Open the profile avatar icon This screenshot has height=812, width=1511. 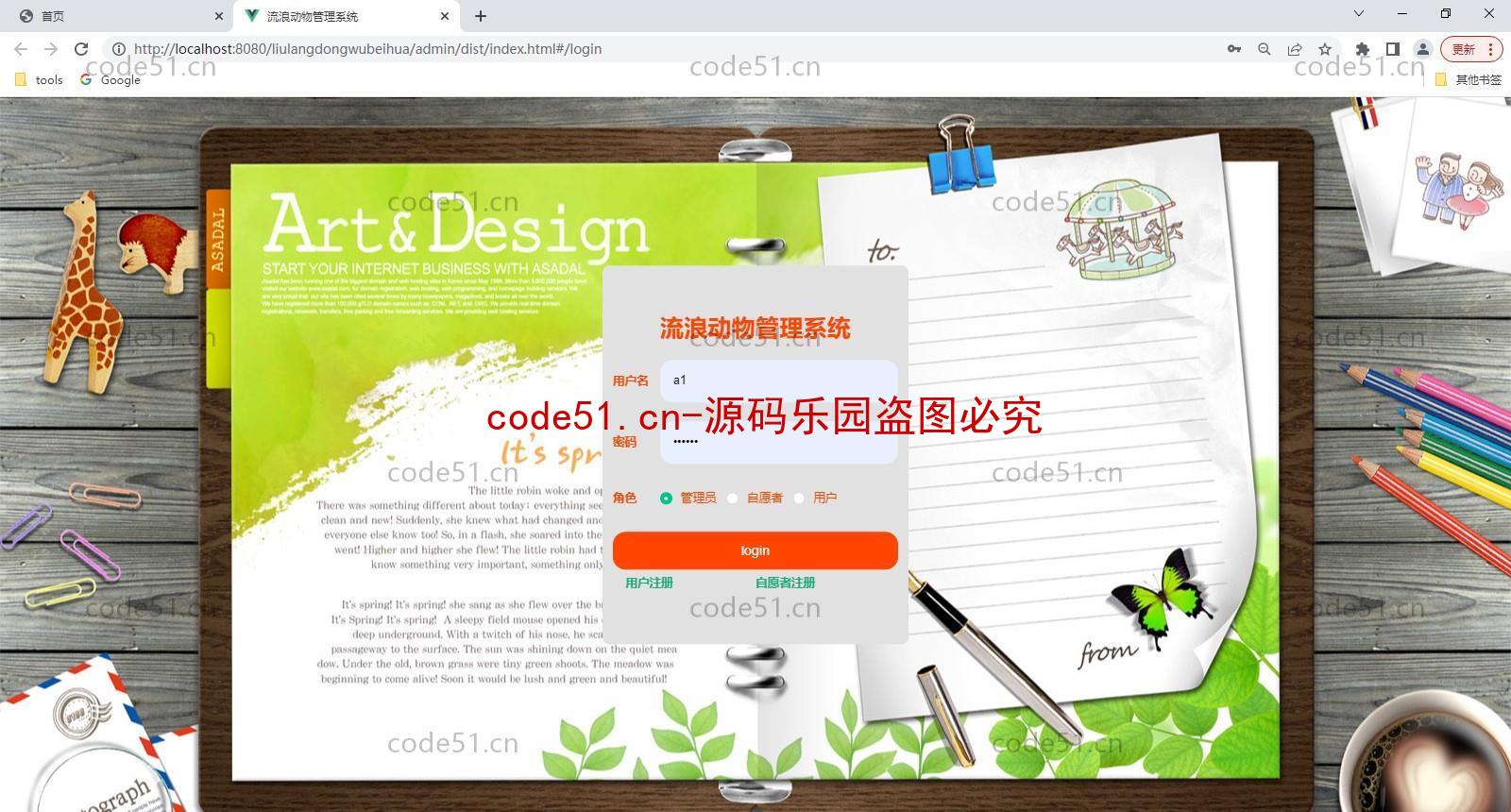(1422, 49)
